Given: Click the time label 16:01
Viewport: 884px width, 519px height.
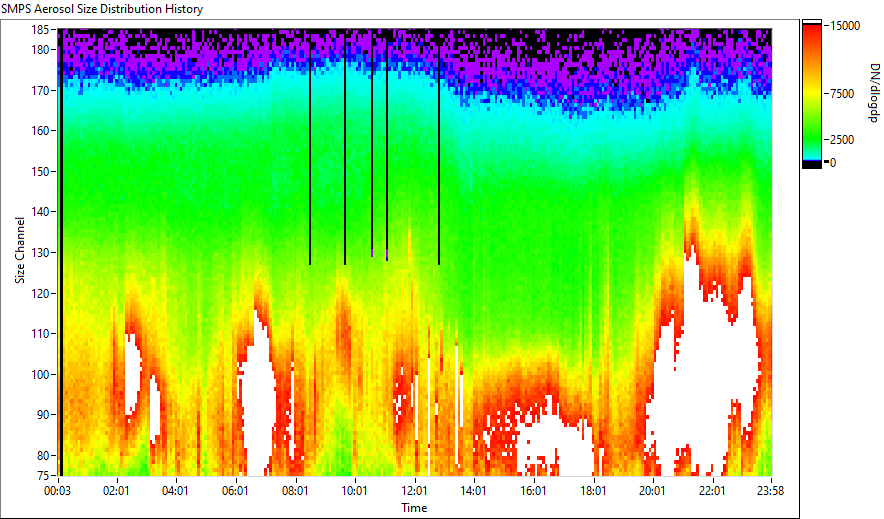Looking at the screenshot, I should (x=533, y=491).
